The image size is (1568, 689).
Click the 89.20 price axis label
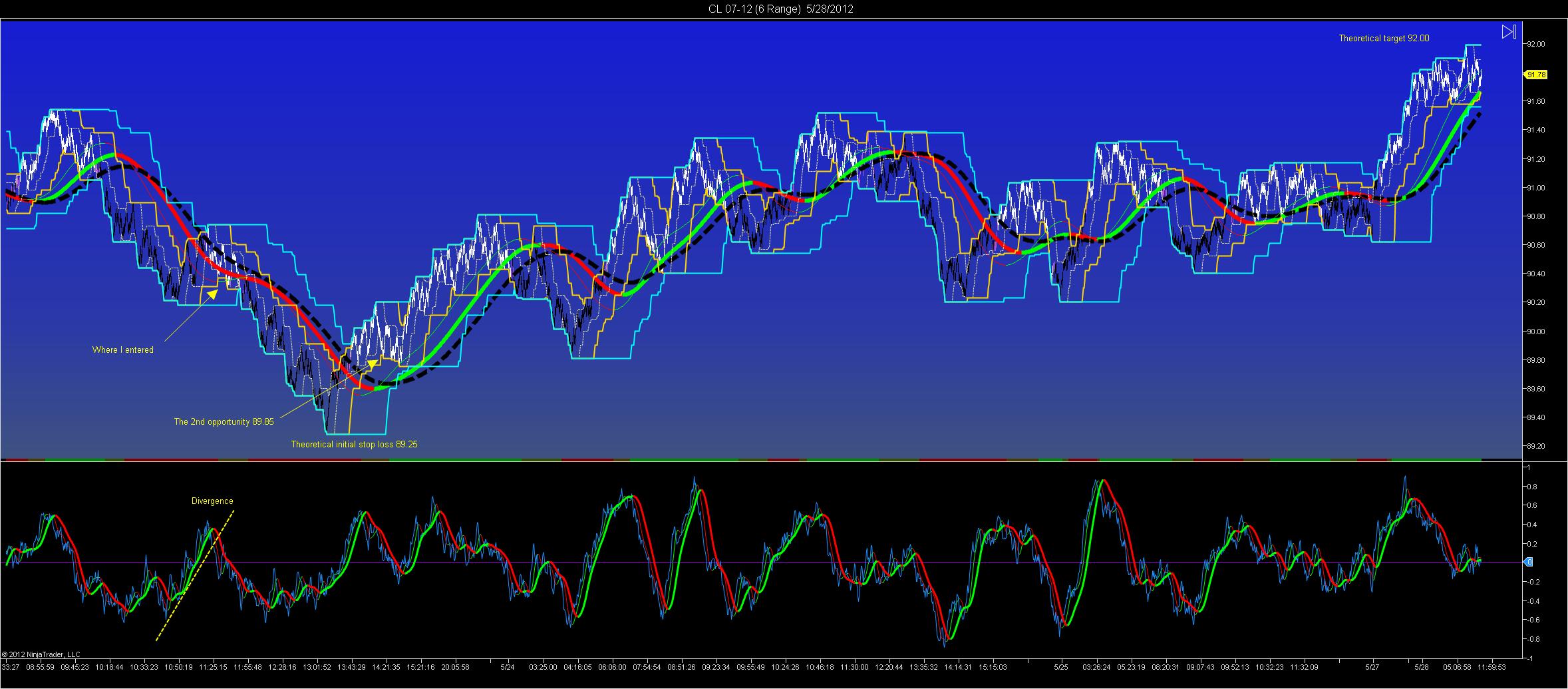click(x=1536, y=447)
